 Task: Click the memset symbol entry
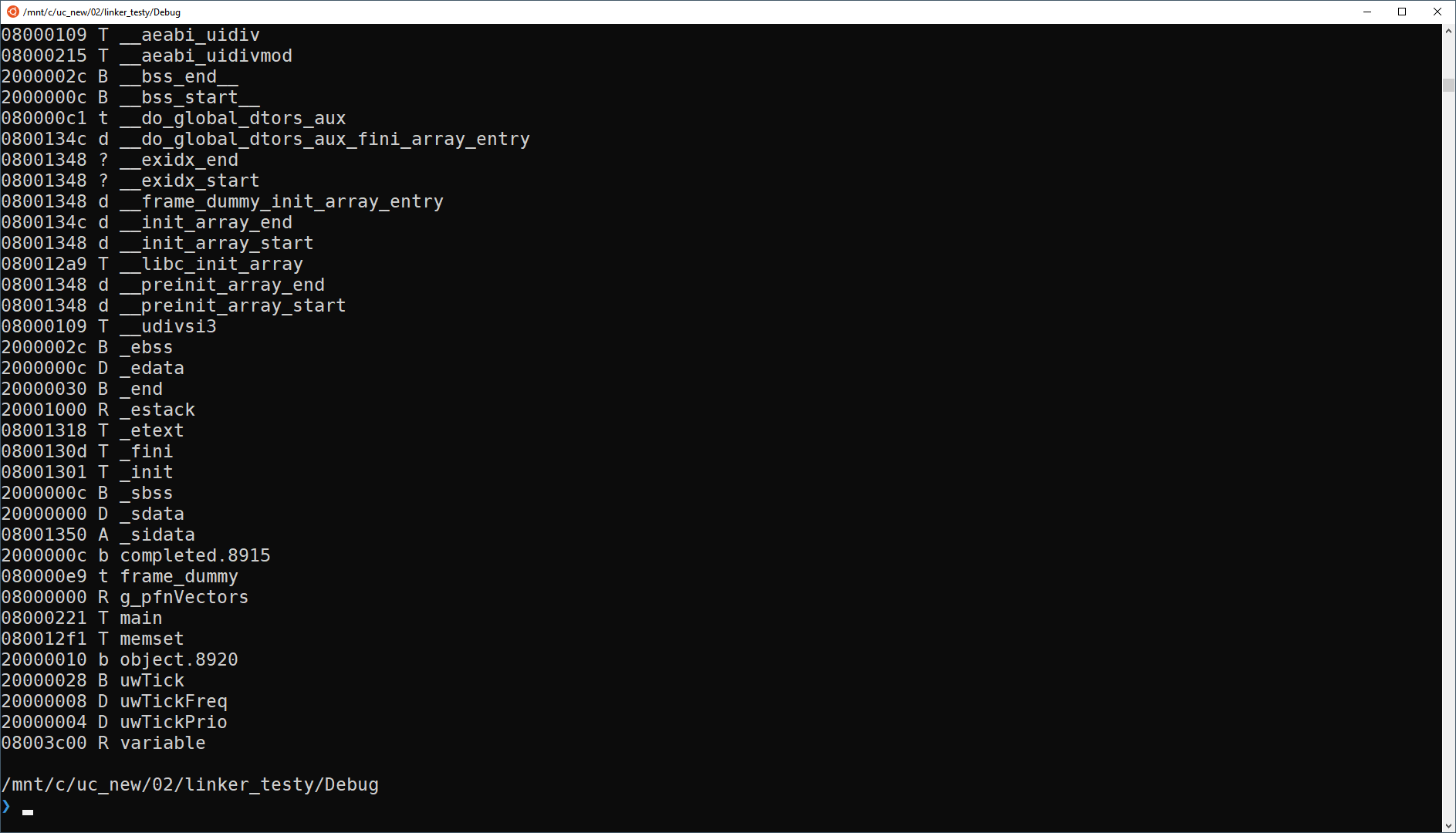coord(152,639)
